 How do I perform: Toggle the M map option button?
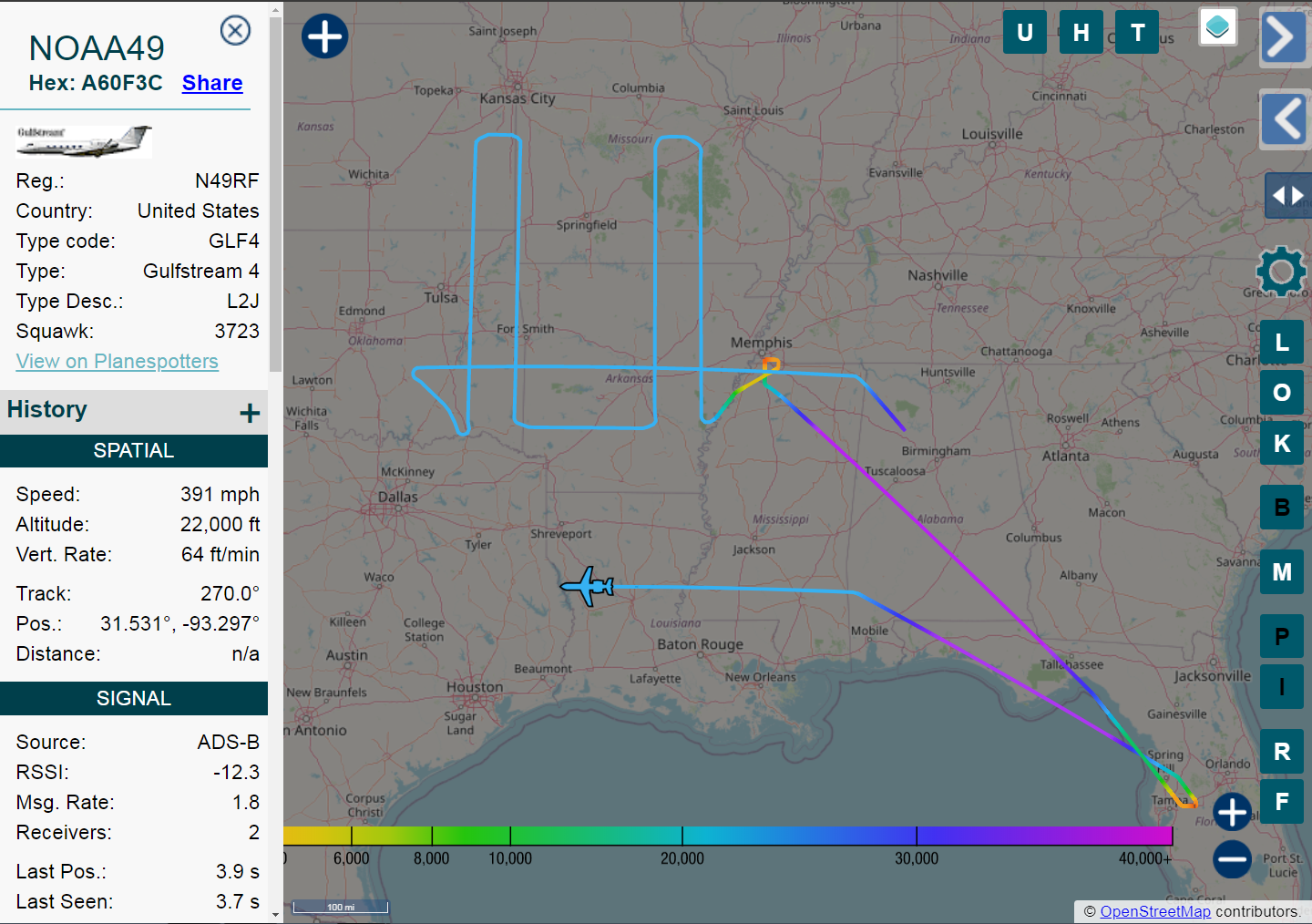1282,572
